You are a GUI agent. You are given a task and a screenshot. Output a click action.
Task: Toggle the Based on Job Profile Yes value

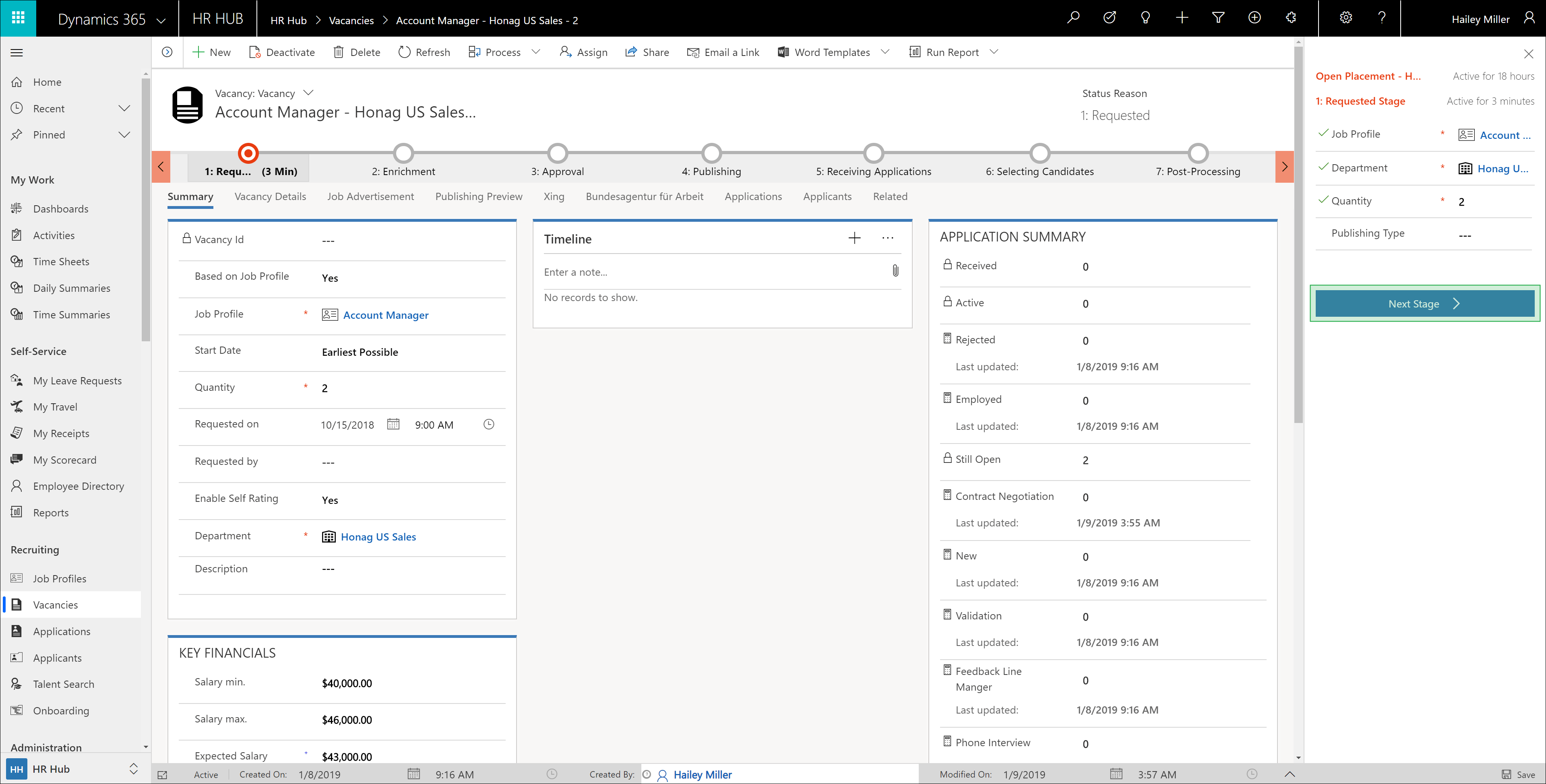(x=329, y=278)
